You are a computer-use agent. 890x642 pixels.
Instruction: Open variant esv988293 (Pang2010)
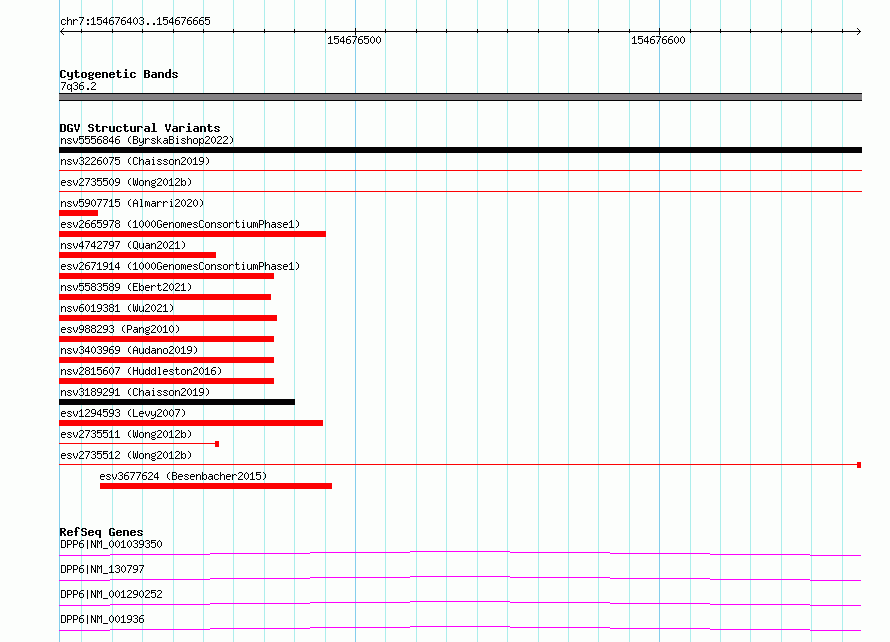[120, 329]
